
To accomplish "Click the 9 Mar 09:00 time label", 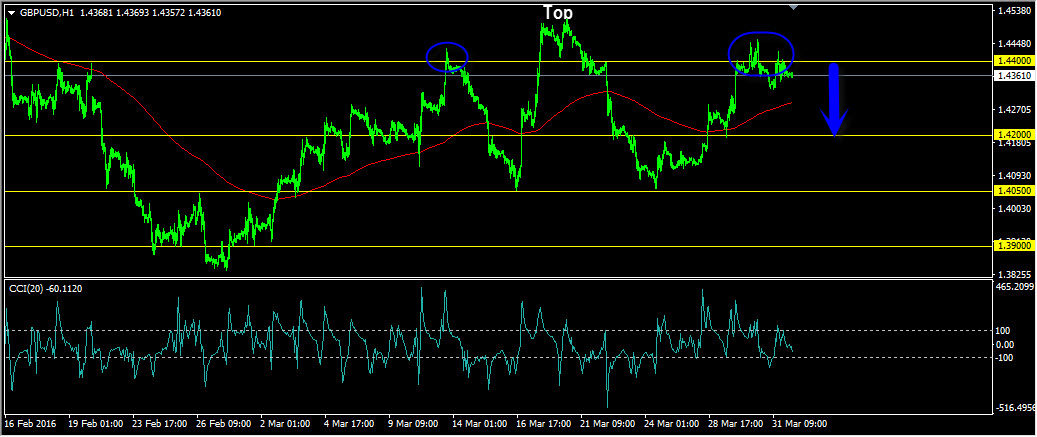I will (x=415, y=423).
